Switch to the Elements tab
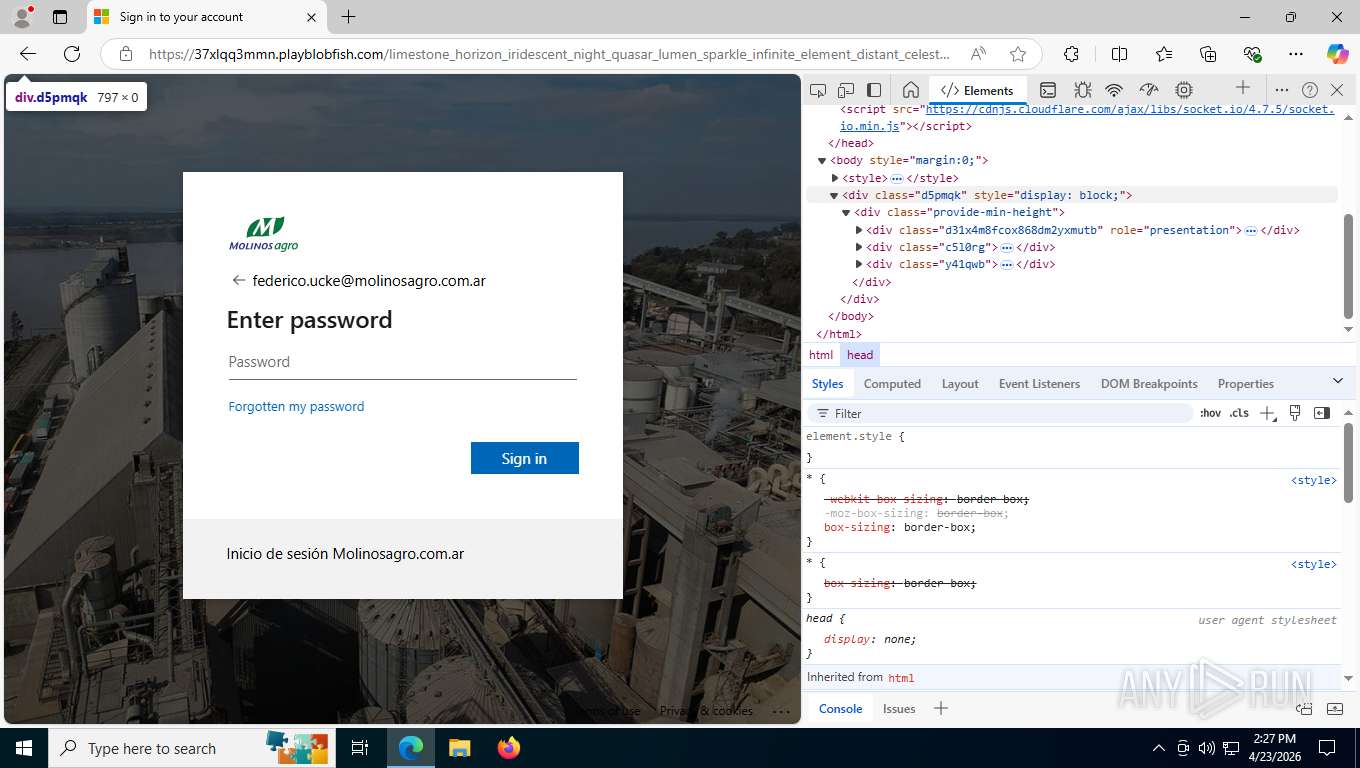1360x768 pixels. pyautogui.click(x=978, y=90)
